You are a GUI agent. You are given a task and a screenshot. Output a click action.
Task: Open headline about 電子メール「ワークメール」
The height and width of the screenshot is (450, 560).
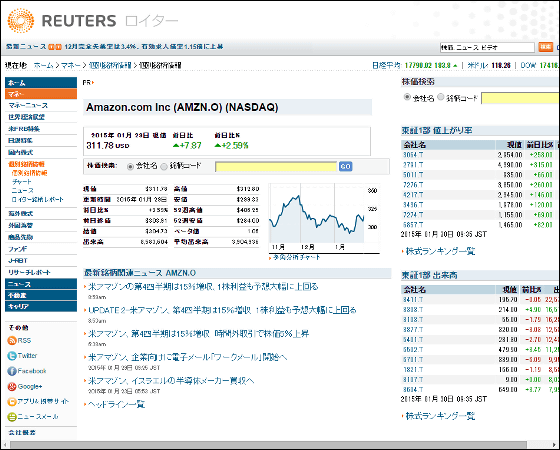[188, 357]
